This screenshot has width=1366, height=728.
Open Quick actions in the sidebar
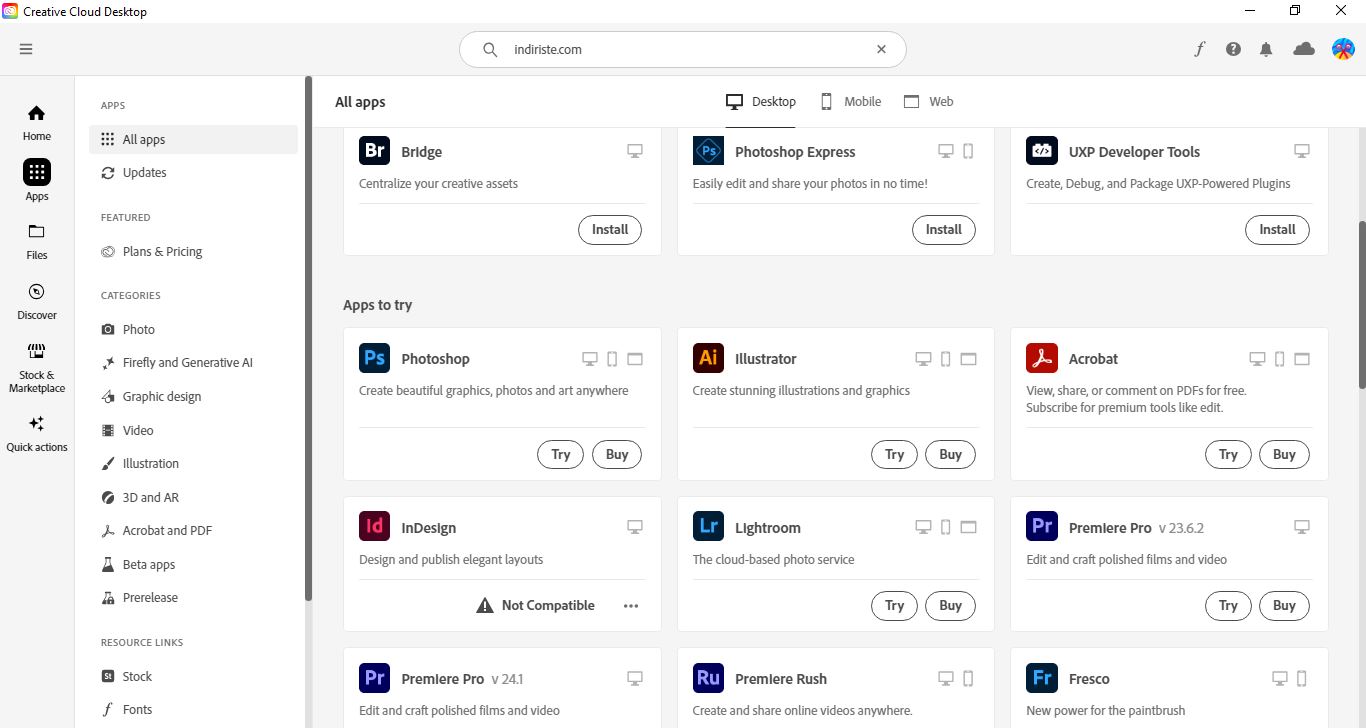pyautogui.click(x=37, y=434)
